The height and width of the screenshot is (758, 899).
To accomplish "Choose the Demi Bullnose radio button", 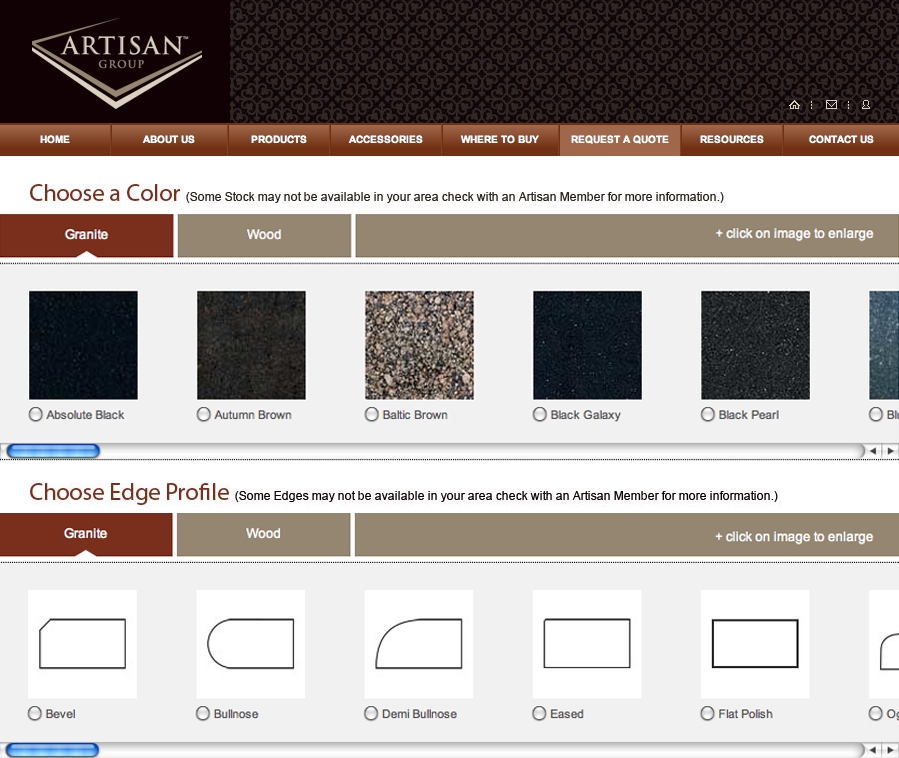I will (371, 713).
